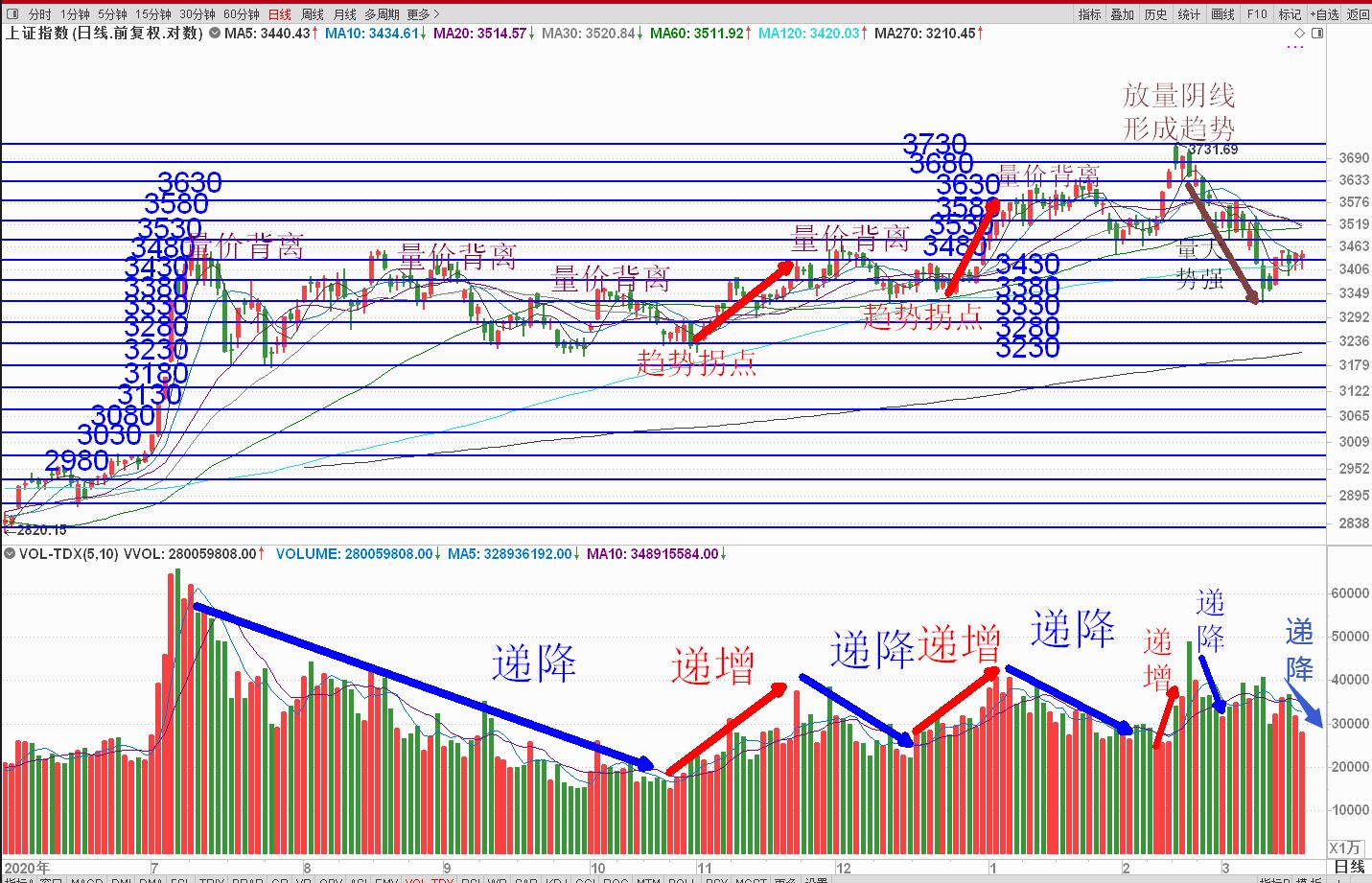
Task: Select the 日线 daily period
Action: [x=280, y=14]
